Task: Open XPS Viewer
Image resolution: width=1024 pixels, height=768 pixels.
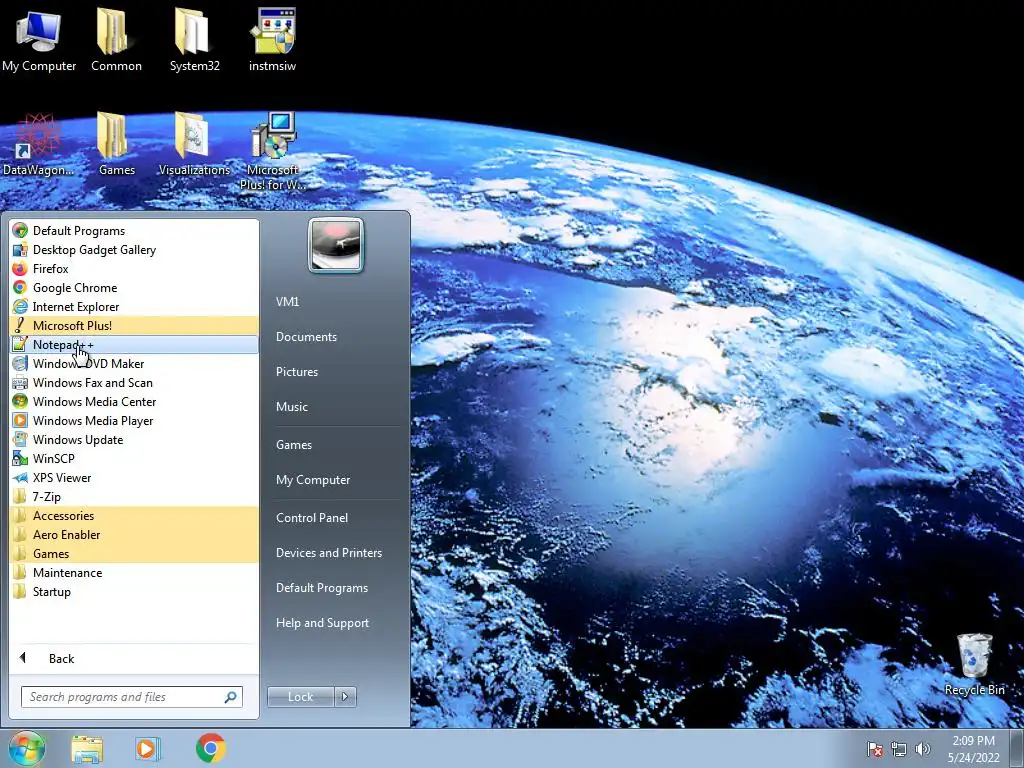Action: (135, 477)
